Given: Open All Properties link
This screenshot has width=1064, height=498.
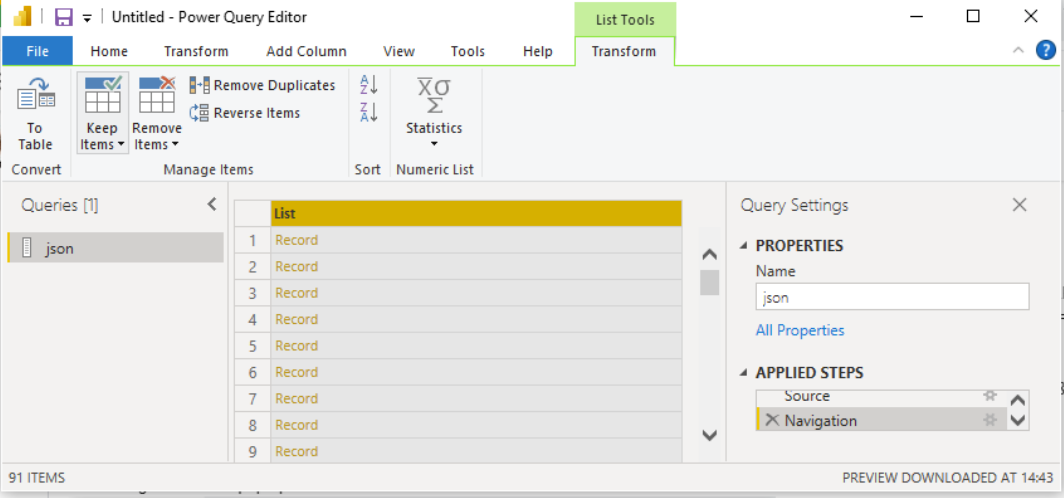Looking at the screenshot, I should (800, 330).
